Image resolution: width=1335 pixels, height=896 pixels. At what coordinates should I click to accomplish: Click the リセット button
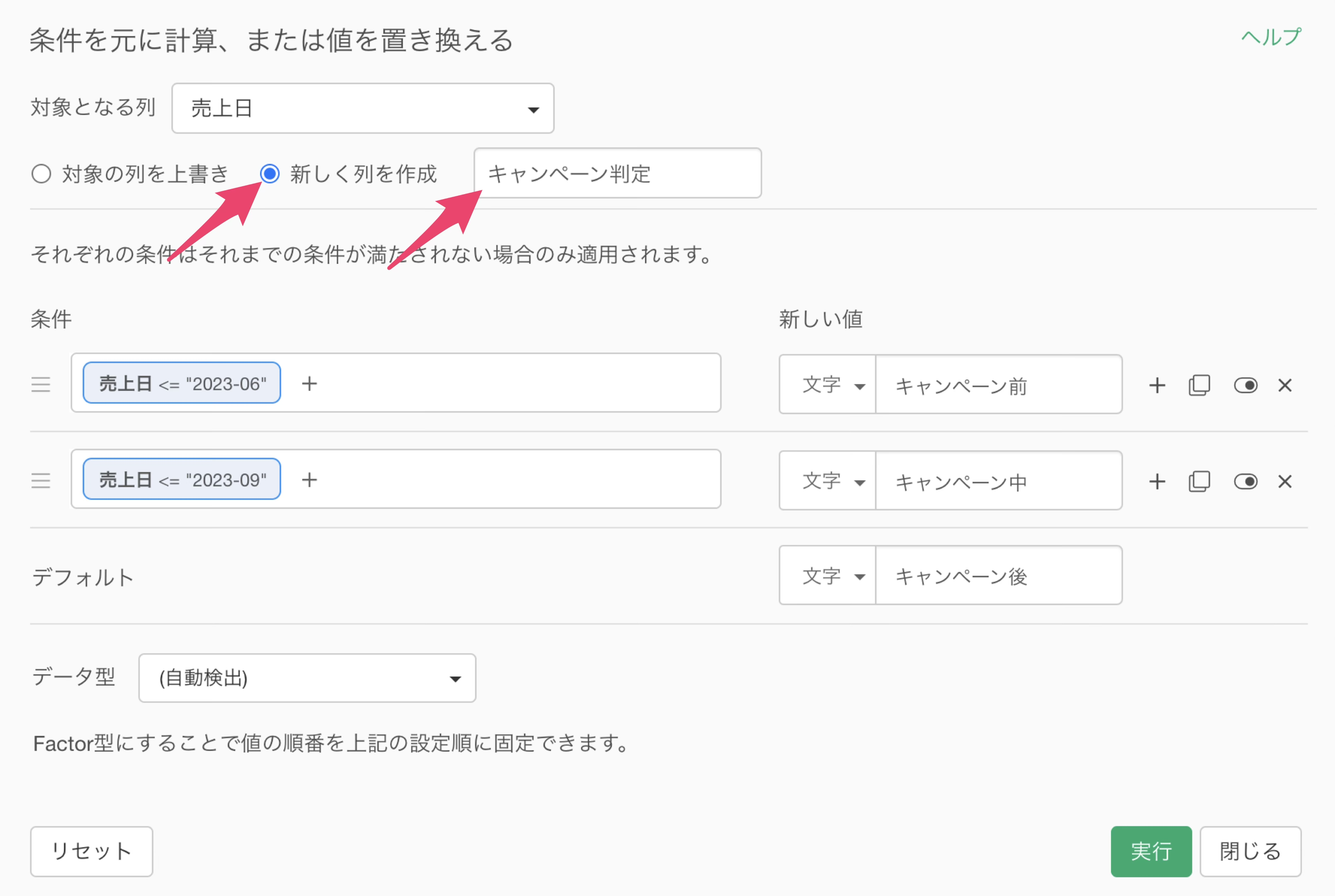pyautogui.click(x=91, y=851)
